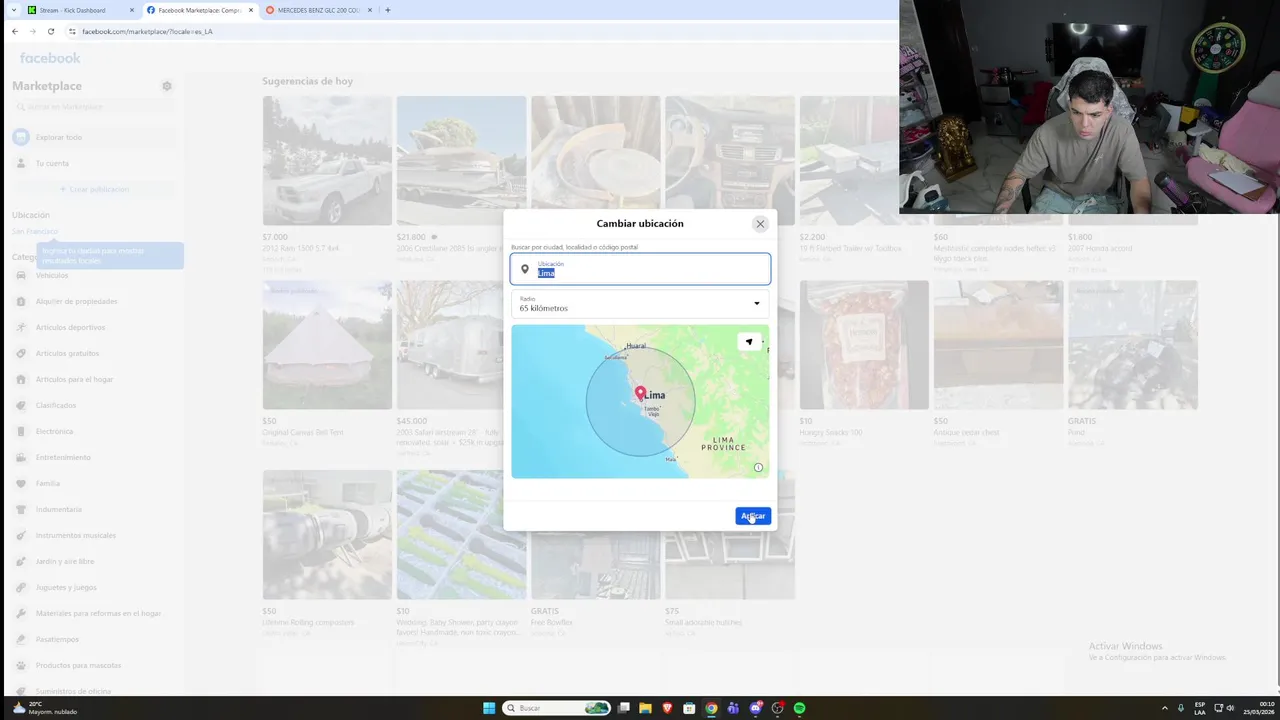Click the Entretenimiento category icon
Image resolution: width=1280 pixels, height=720 pixels.
[21, 457]
